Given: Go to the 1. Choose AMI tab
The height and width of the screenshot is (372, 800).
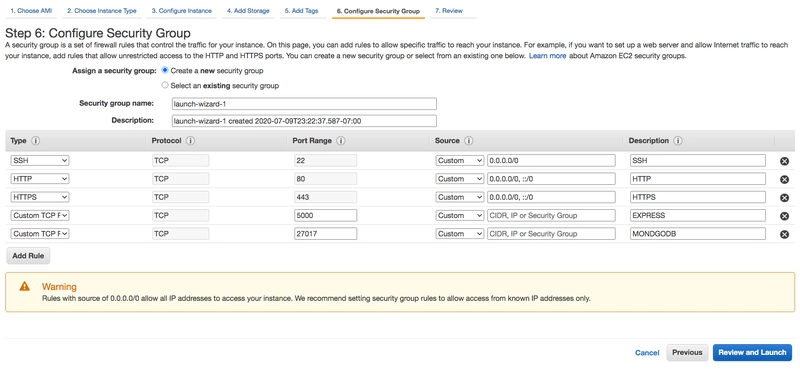Looking at the screenshot, I should pos(31,11).
